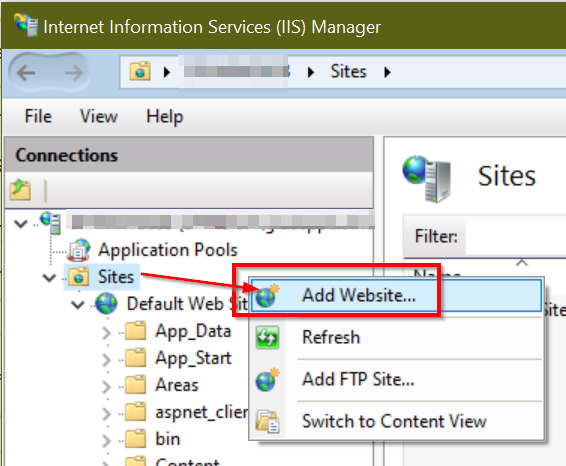This screenshot has height=466, width=566.
Task: Click the App_Data folder icon
Action: [136, 330]
